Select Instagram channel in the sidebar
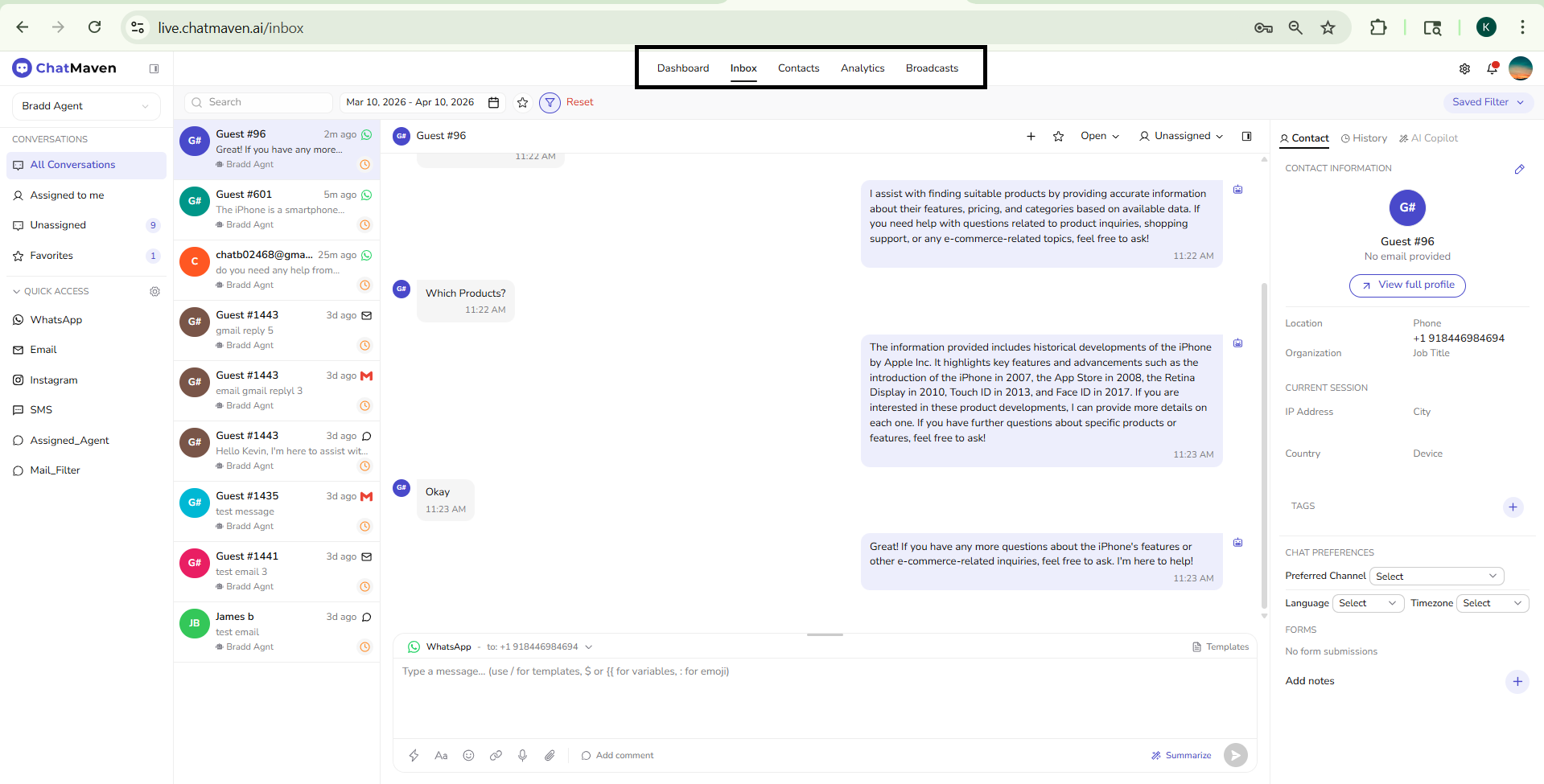The image size is (1544, 784). (x=54, y=380)
